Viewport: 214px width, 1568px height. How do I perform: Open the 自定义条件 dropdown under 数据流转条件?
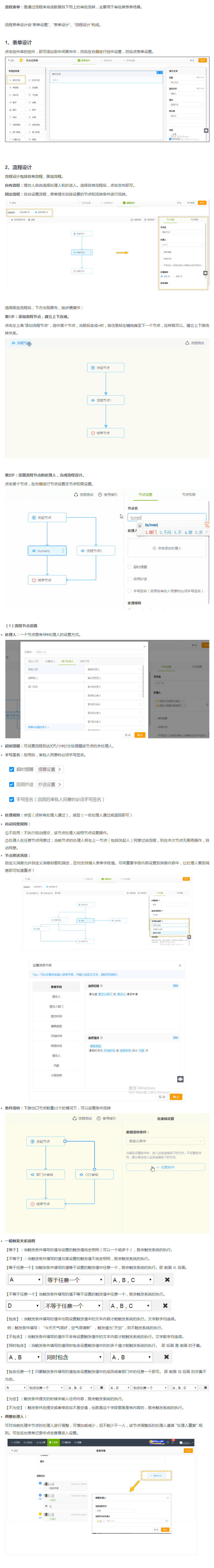click(x=165, y=1141)
